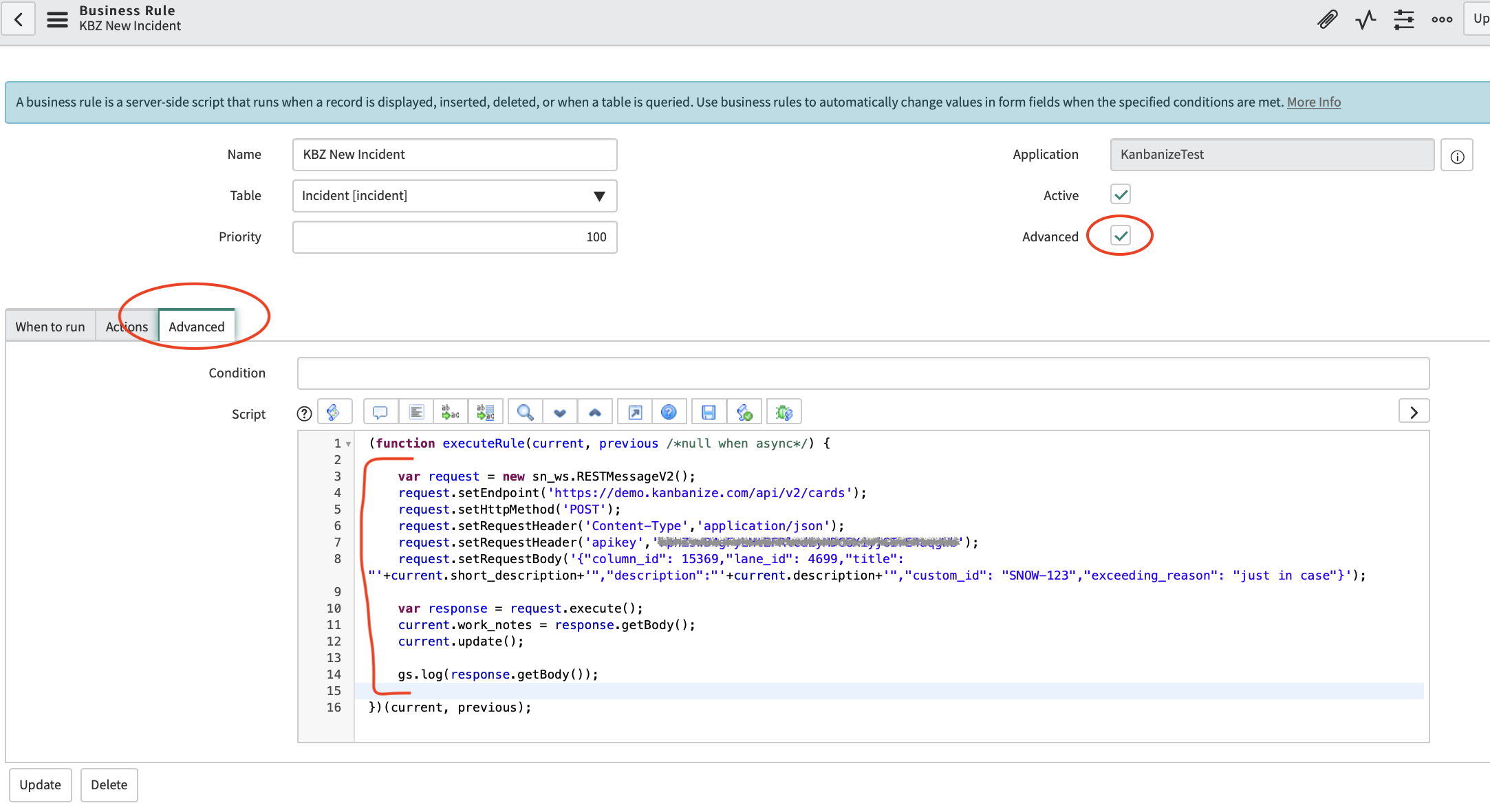This screenshot has height=812, width=1490.
Task: Open the Table dropdown Incident [incident]
Action: [455, 196]
